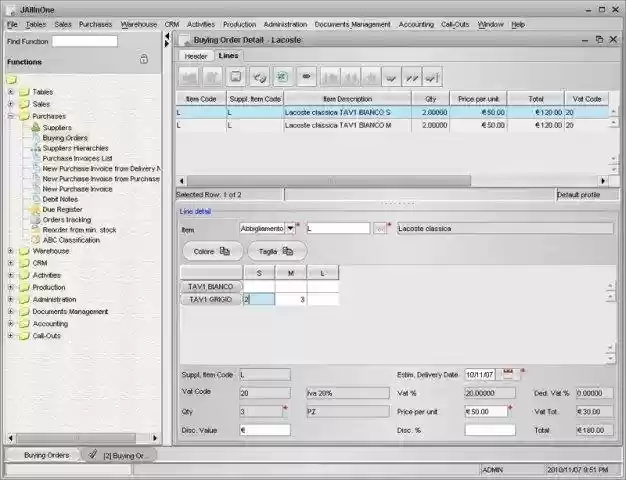Viewport: 626px width, 480px height.
Task: Open Orders tracking tree entry
Action: click(x=67, y=220)
